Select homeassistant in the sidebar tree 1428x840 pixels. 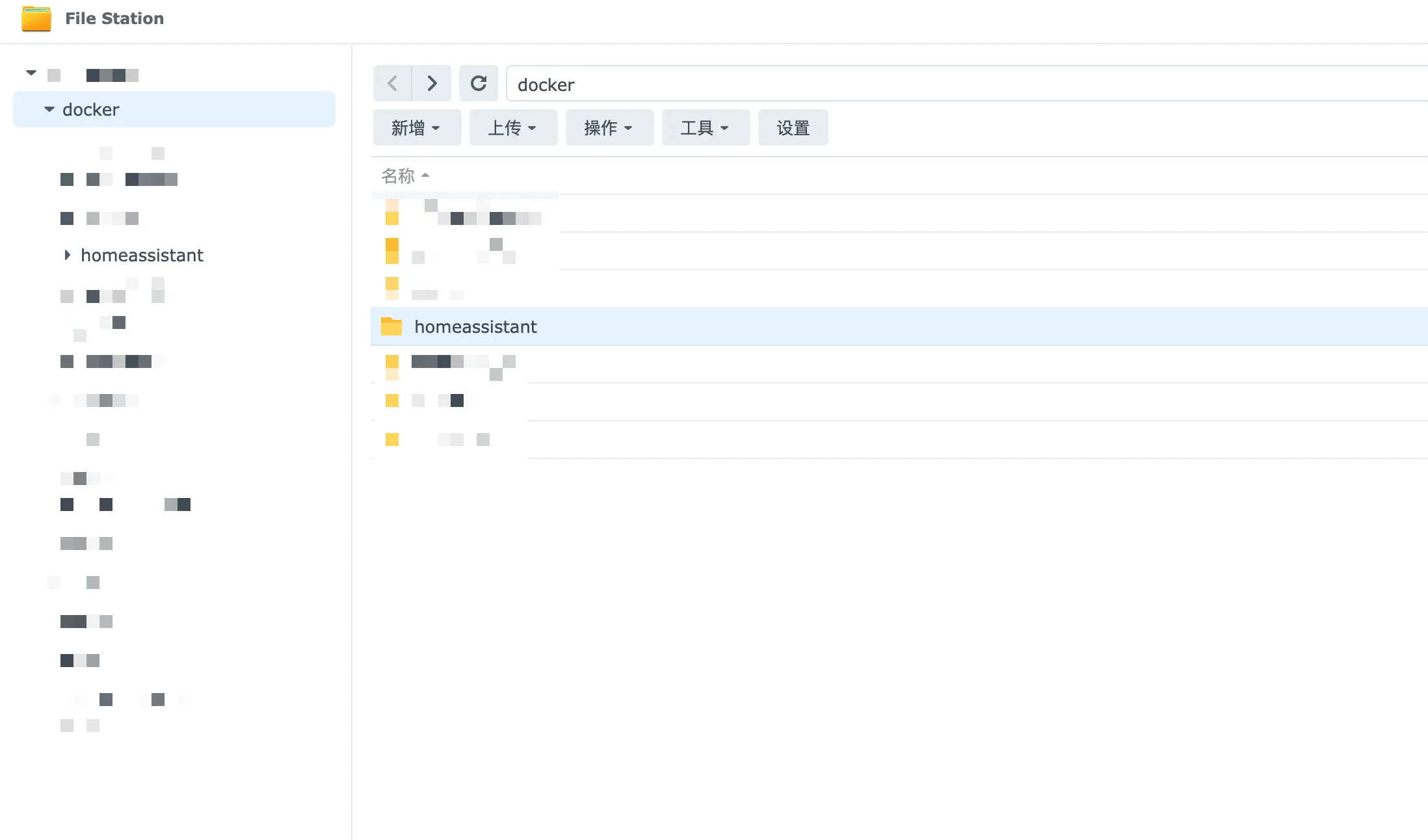(142, 255)
